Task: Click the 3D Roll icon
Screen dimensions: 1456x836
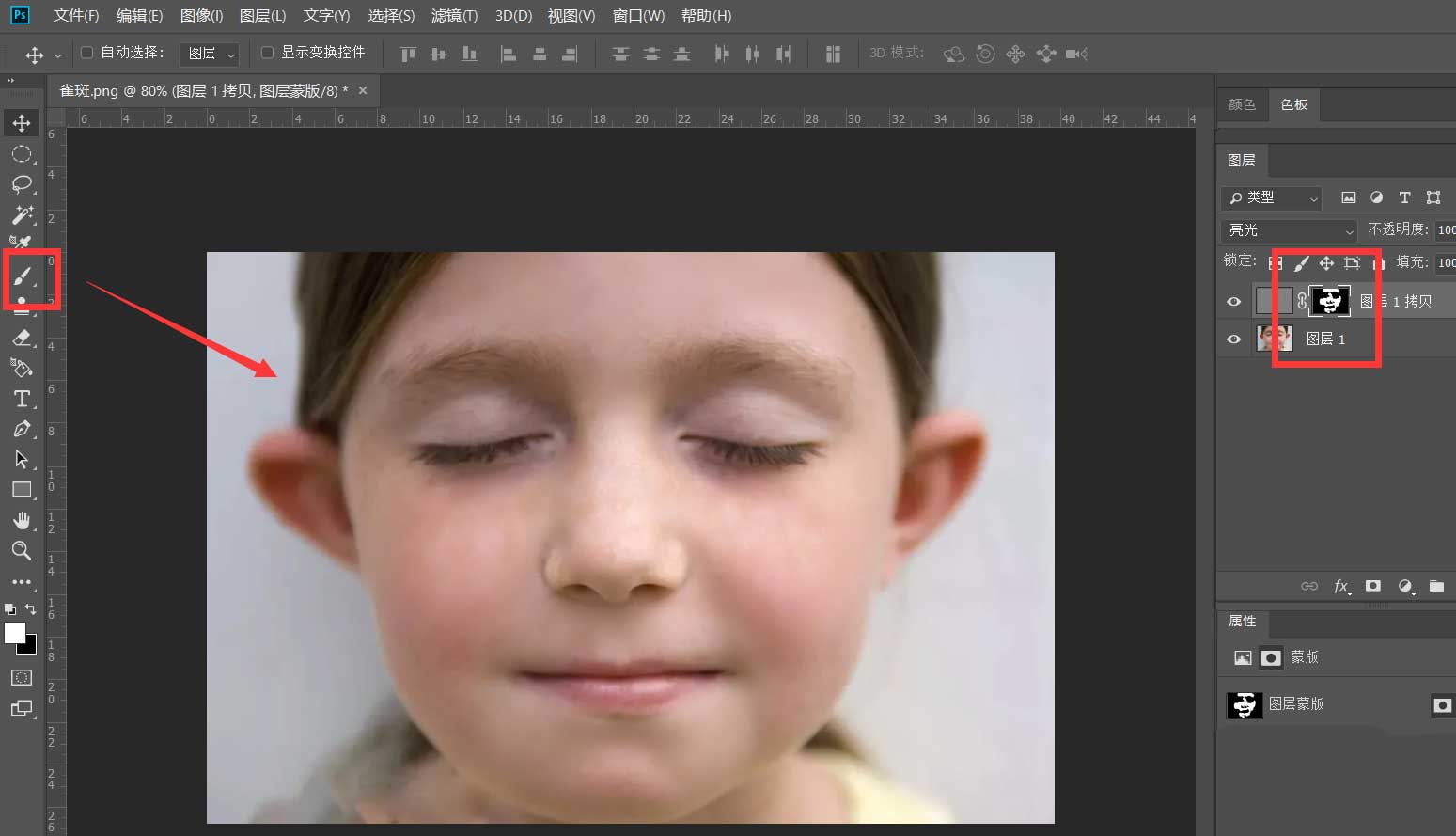Action: click(985, 55)
